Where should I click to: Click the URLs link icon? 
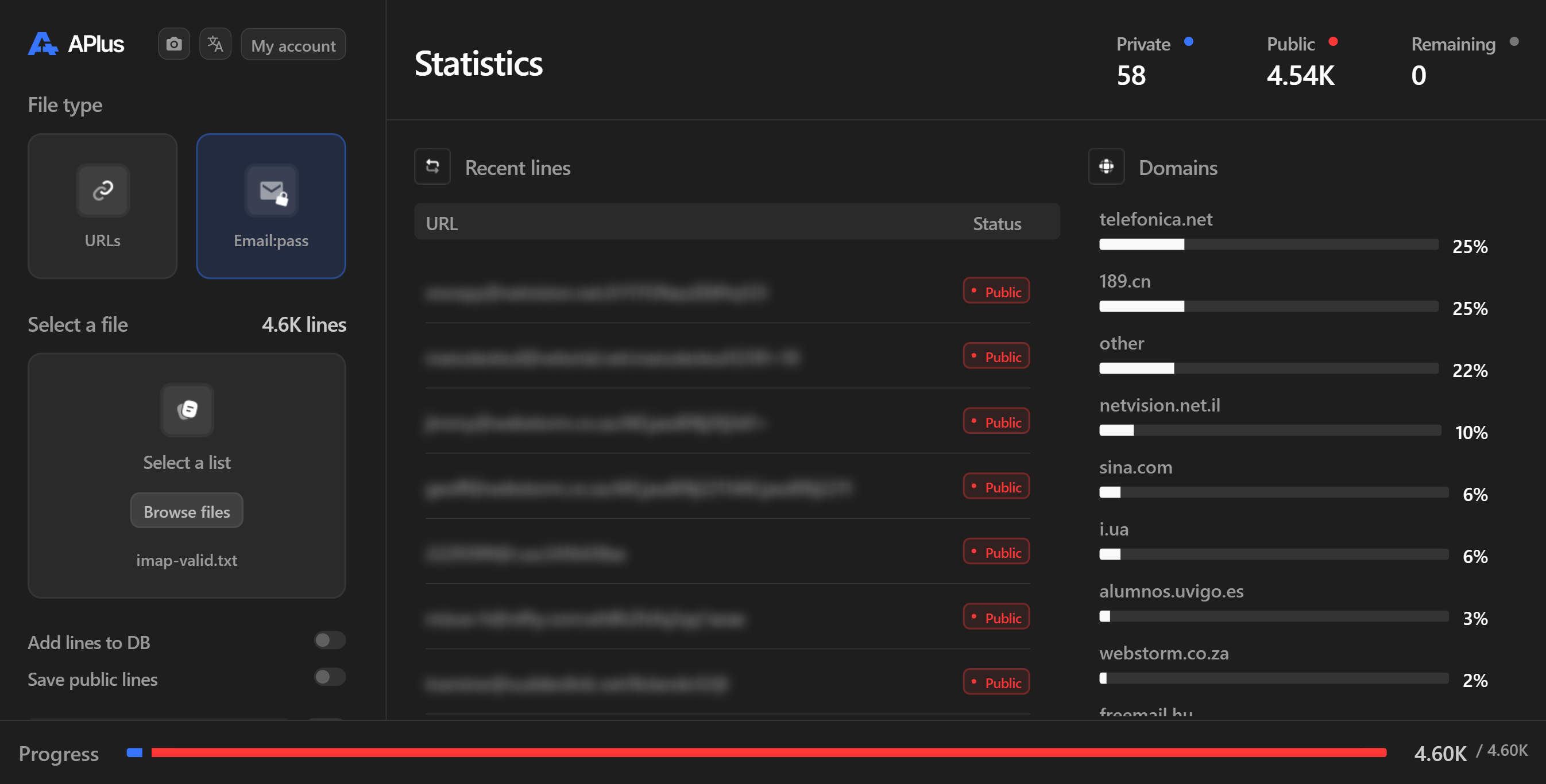pos(103,190)
